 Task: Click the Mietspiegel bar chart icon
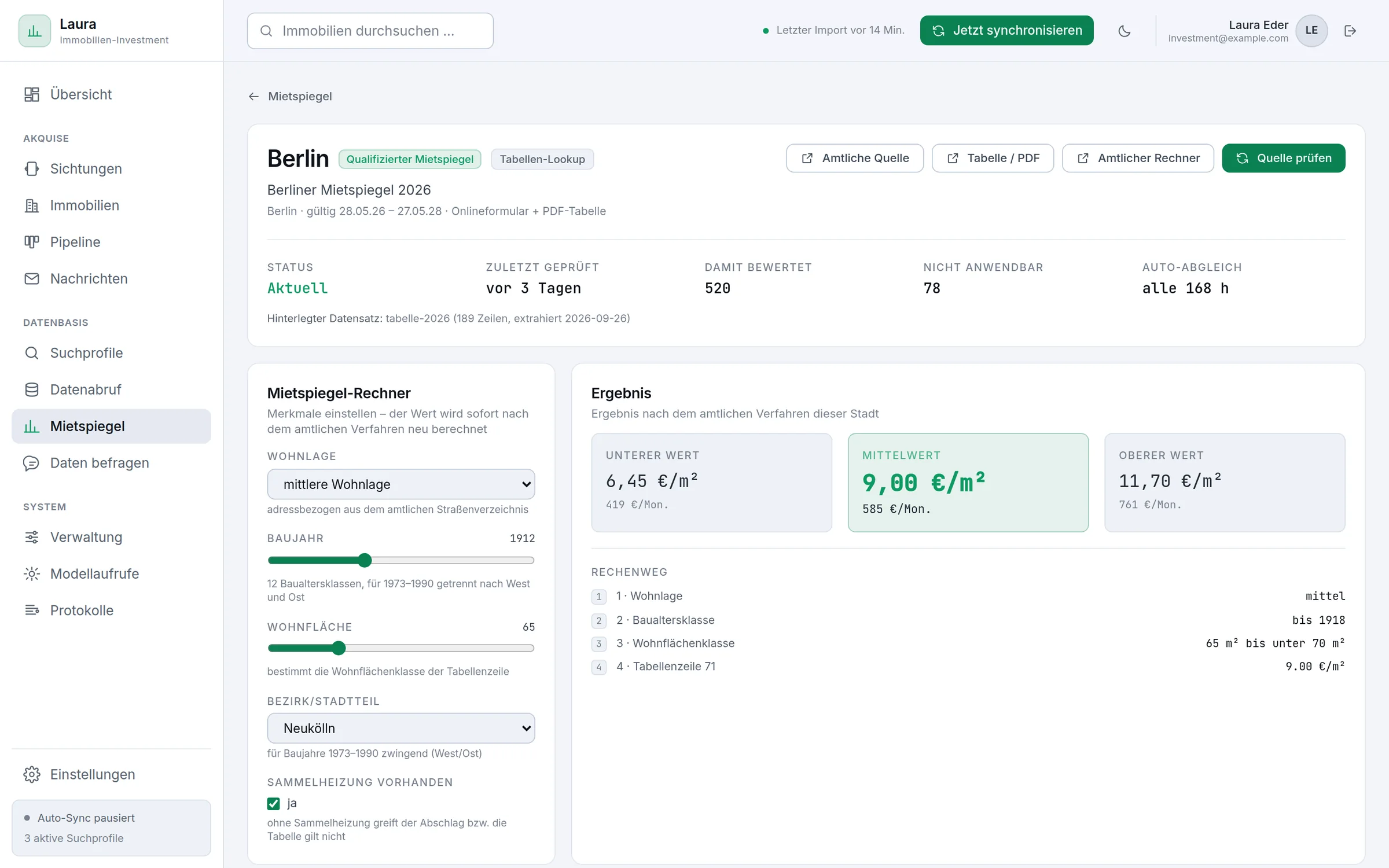(32, 426)
